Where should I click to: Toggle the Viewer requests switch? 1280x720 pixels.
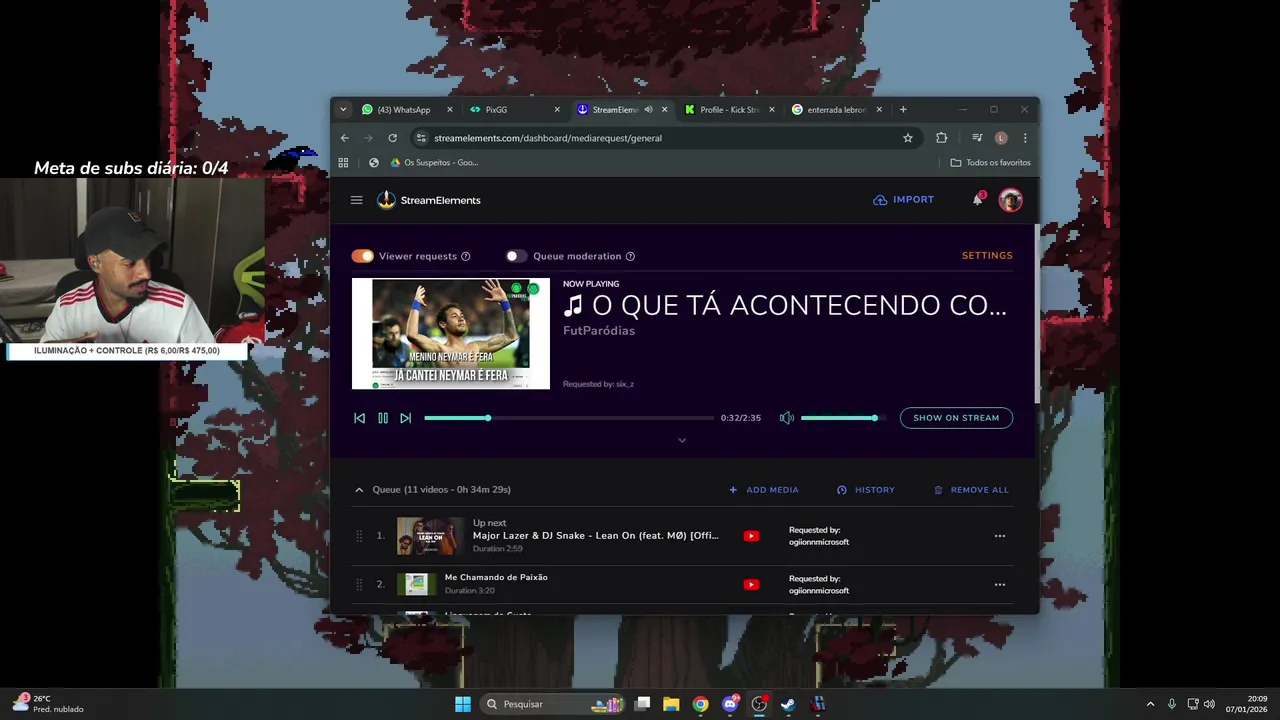click(x=362, y=256)
